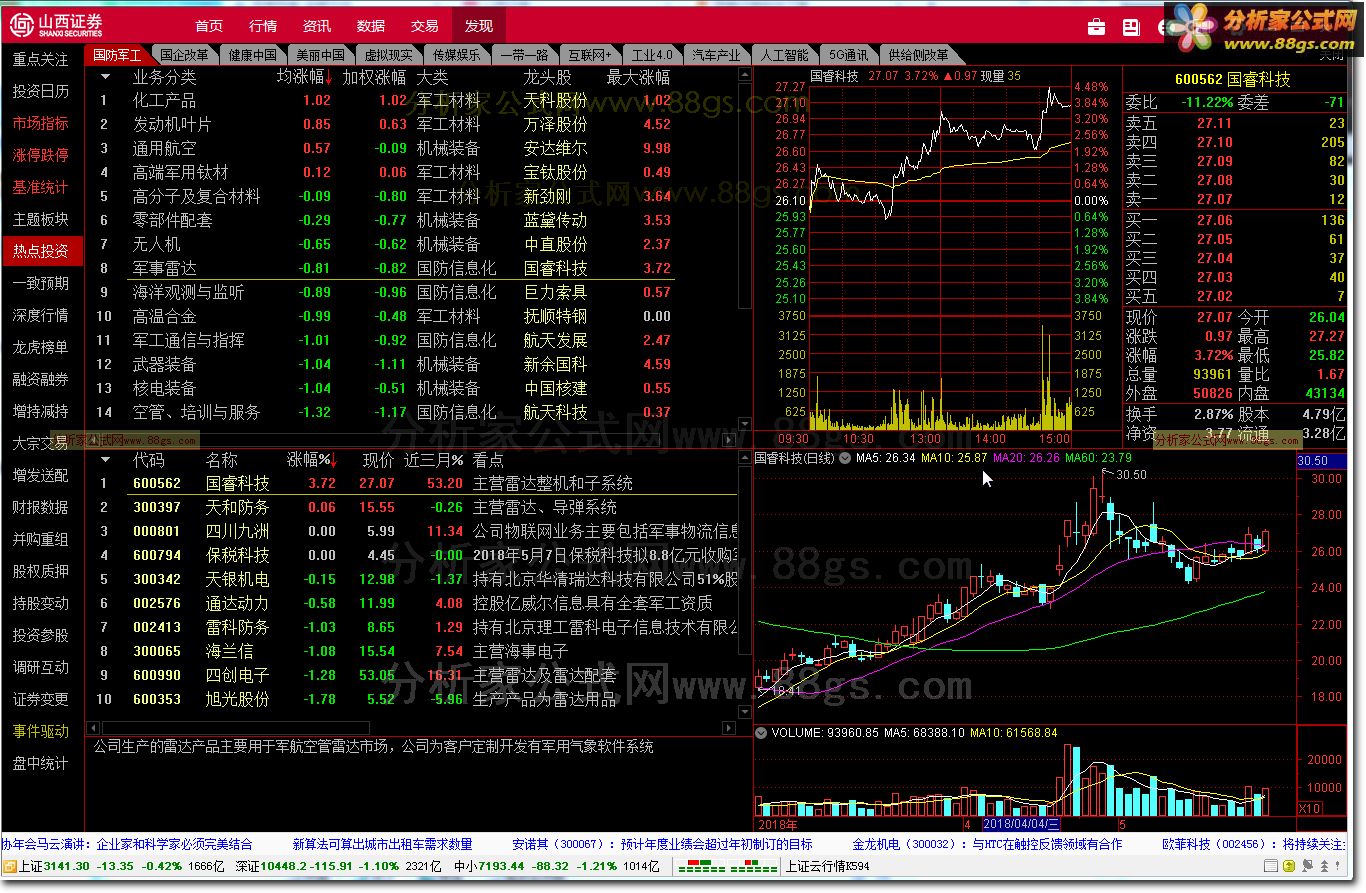Select stock 旭光股份 in list
Image resolution: width=1366 pixels, height=893 pixels.
tap(237, 699)
